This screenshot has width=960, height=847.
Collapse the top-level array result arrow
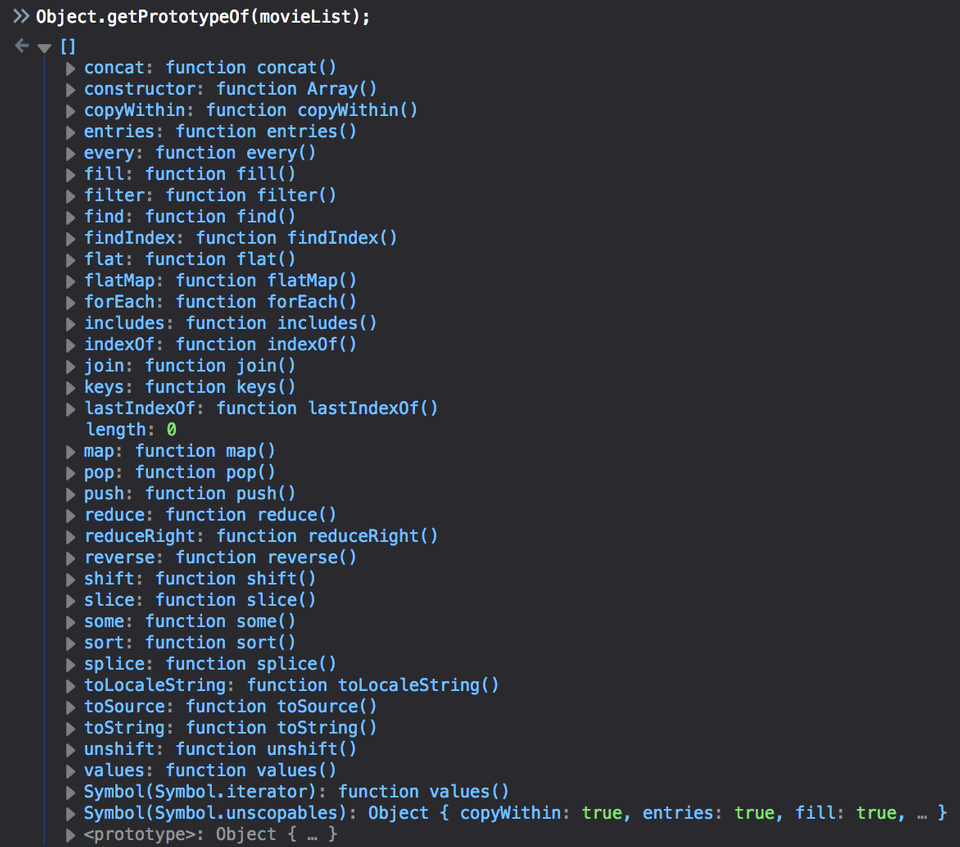click(44, 47)
